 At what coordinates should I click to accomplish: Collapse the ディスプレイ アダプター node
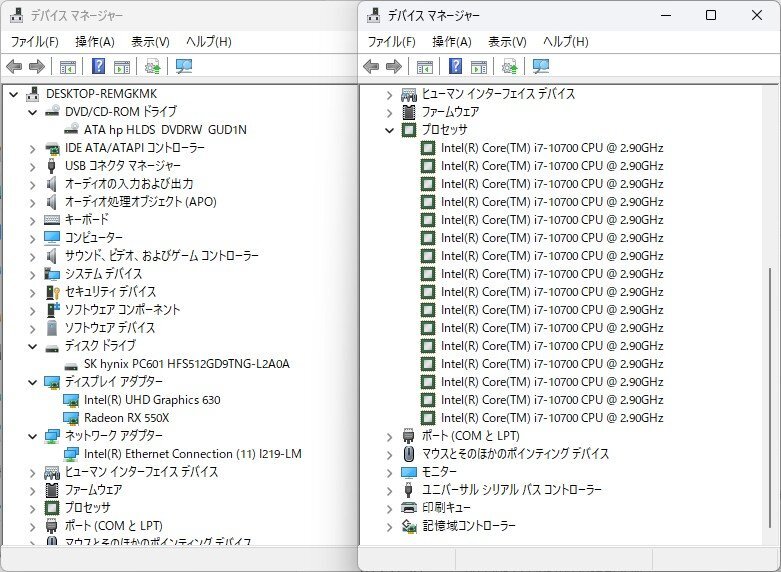coord(33,382)
